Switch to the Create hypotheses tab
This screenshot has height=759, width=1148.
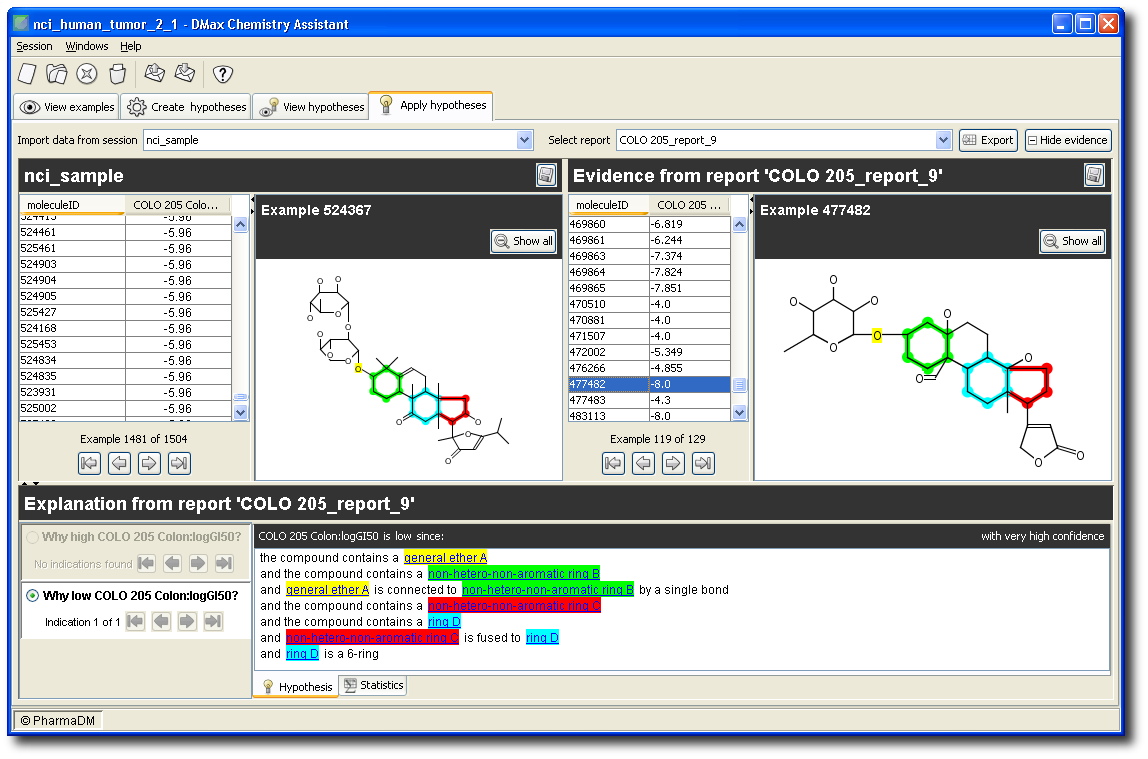click(186, 107)
